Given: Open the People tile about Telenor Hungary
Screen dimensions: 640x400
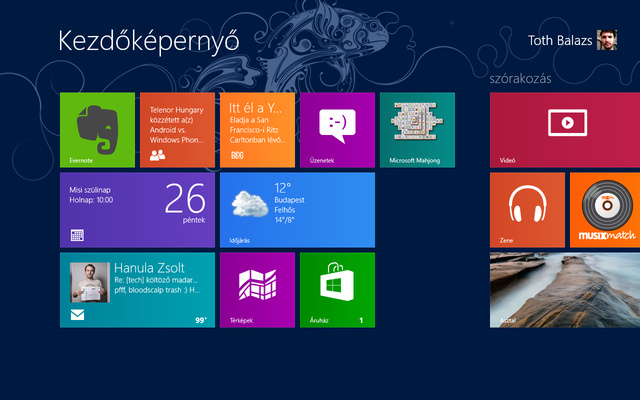Looking at the screenshot, I should [x=177, y=130].
